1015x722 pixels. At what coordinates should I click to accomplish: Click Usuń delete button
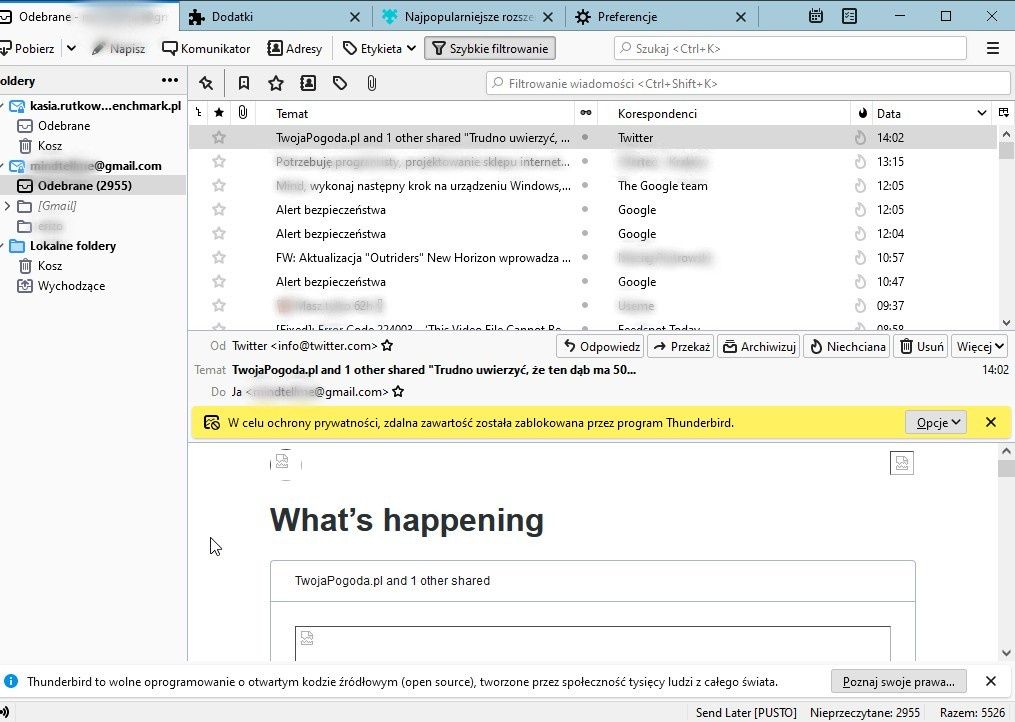920,346
